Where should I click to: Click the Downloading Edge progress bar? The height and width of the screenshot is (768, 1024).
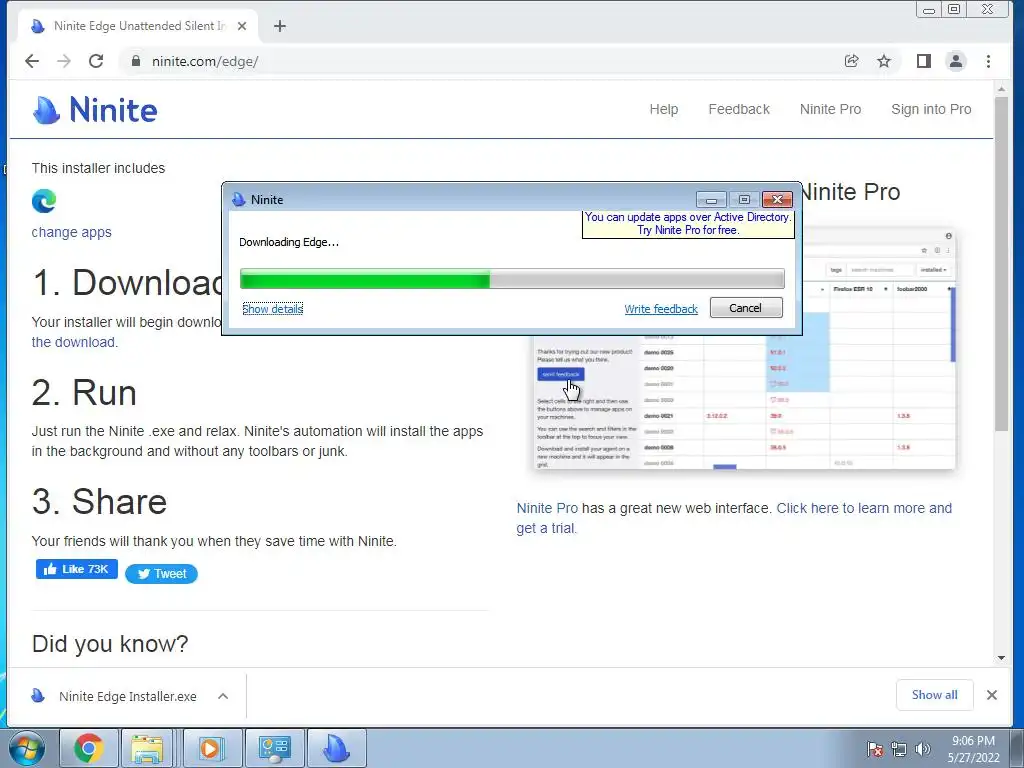(x=512, y=278)
